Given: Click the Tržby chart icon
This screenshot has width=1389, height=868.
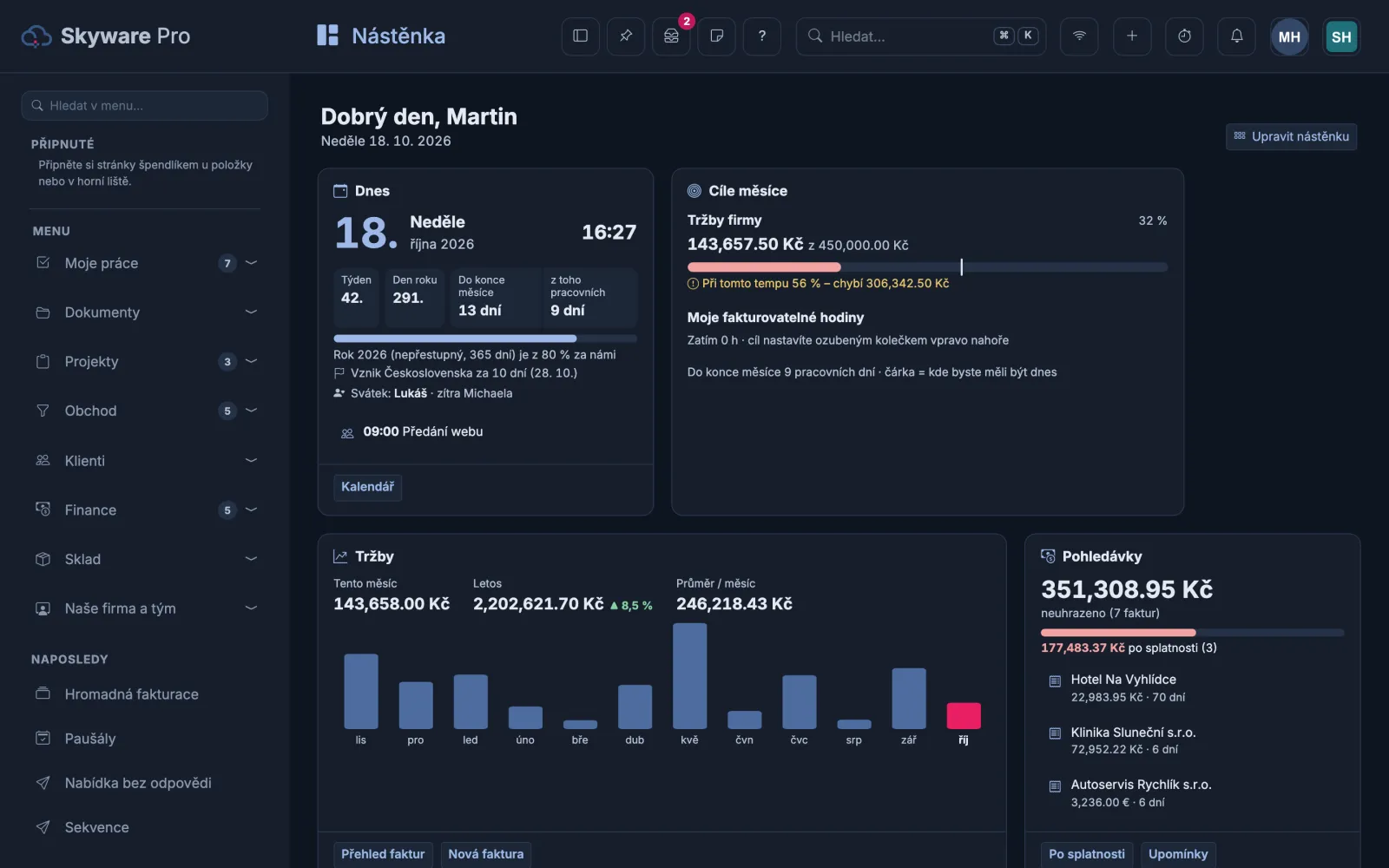Looking at the screenshot, I should [x=340, y=556].
